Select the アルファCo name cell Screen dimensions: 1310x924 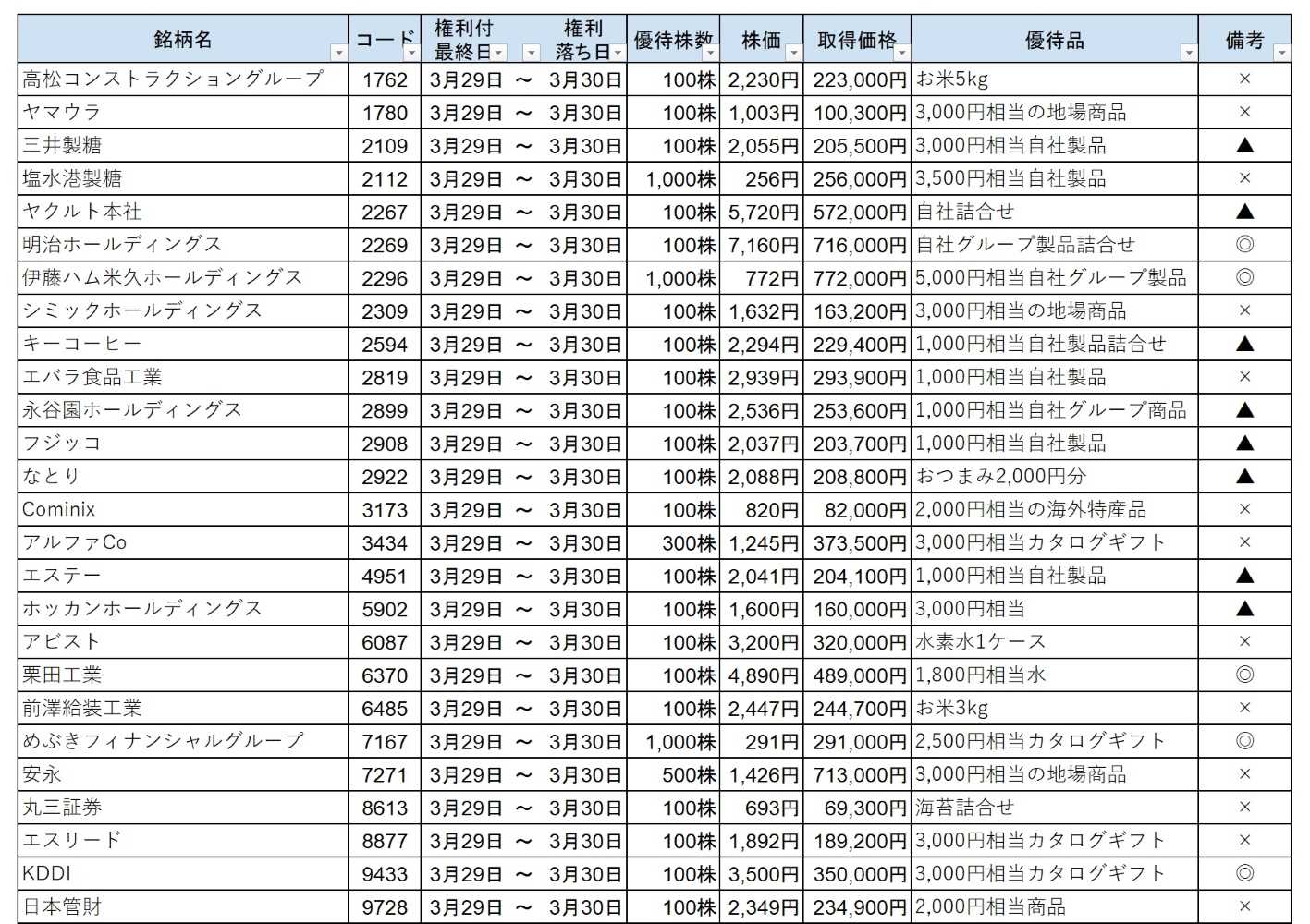(183, 543)
